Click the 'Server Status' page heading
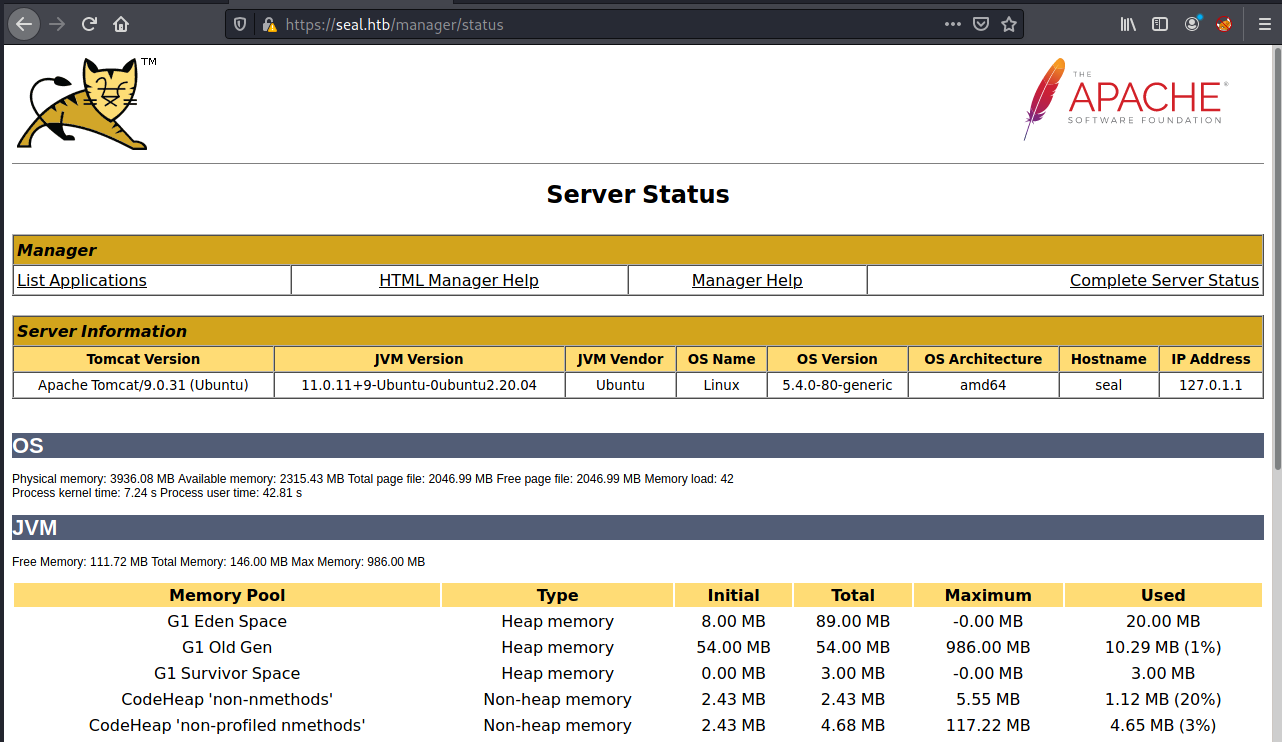The height and width of the screenshot is (742, 1282). click(638, 194)
